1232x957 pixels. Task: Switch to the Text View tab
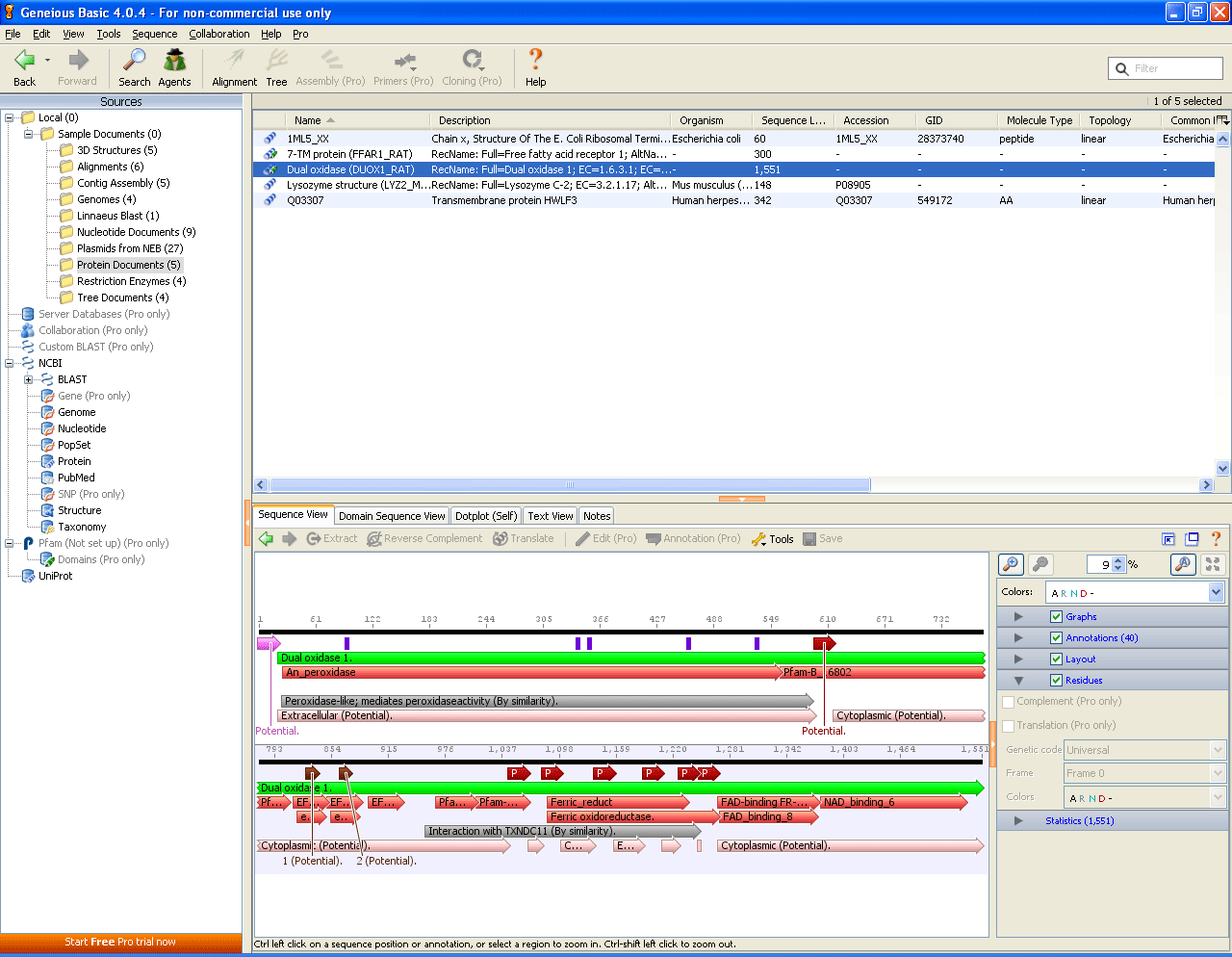551,516
